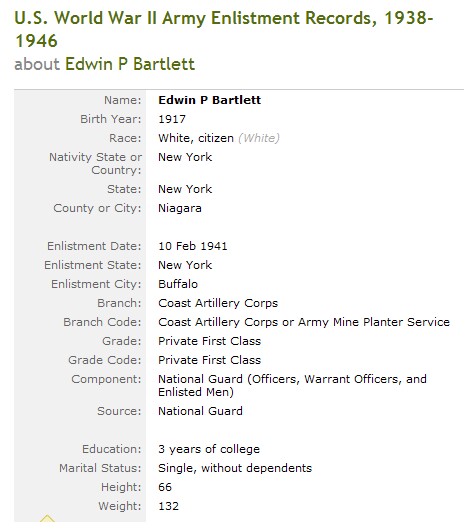Open the U.S. World War II Army Enlistment Records title

click(x=224, y=29)
